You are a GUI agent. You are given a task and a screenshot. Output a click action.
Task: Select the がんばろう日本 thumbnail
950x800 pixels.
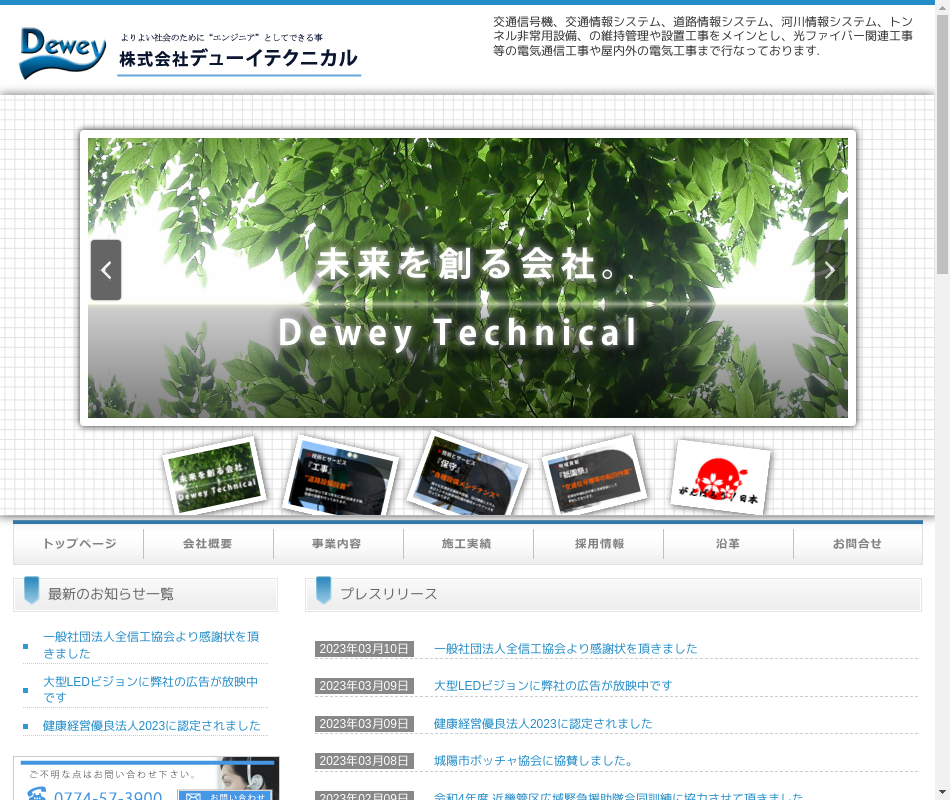[x=720, y=477]
